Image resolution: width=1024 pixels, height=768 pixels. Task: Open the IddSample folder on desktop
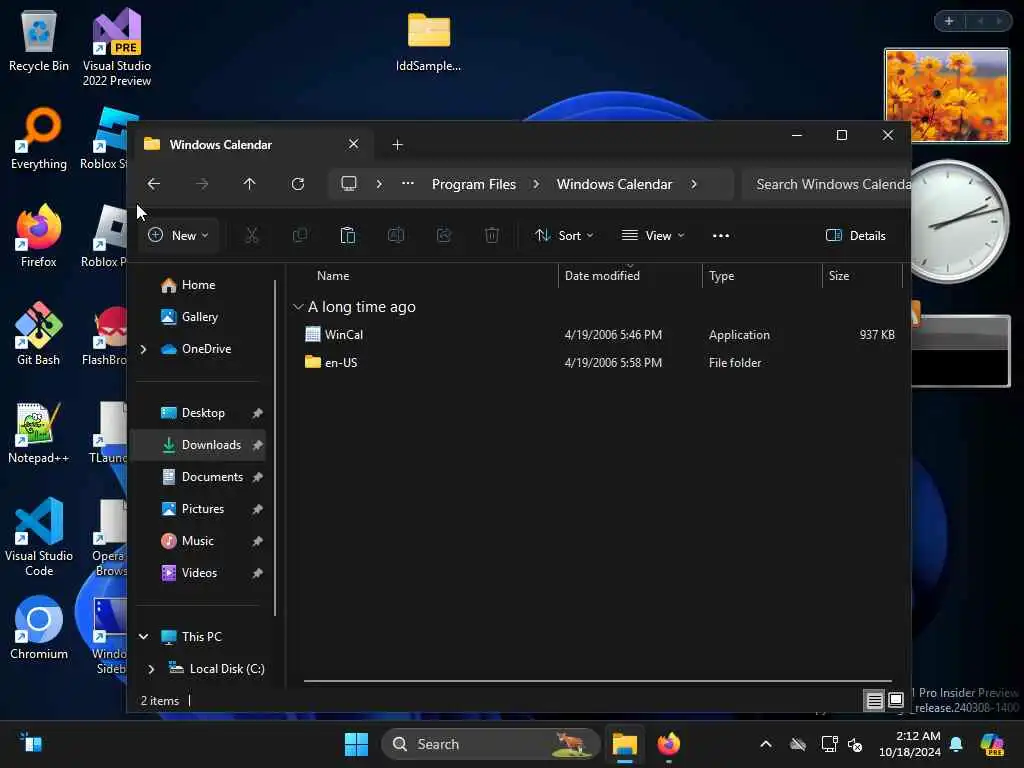pyautogui.click(x=428, y=41)
